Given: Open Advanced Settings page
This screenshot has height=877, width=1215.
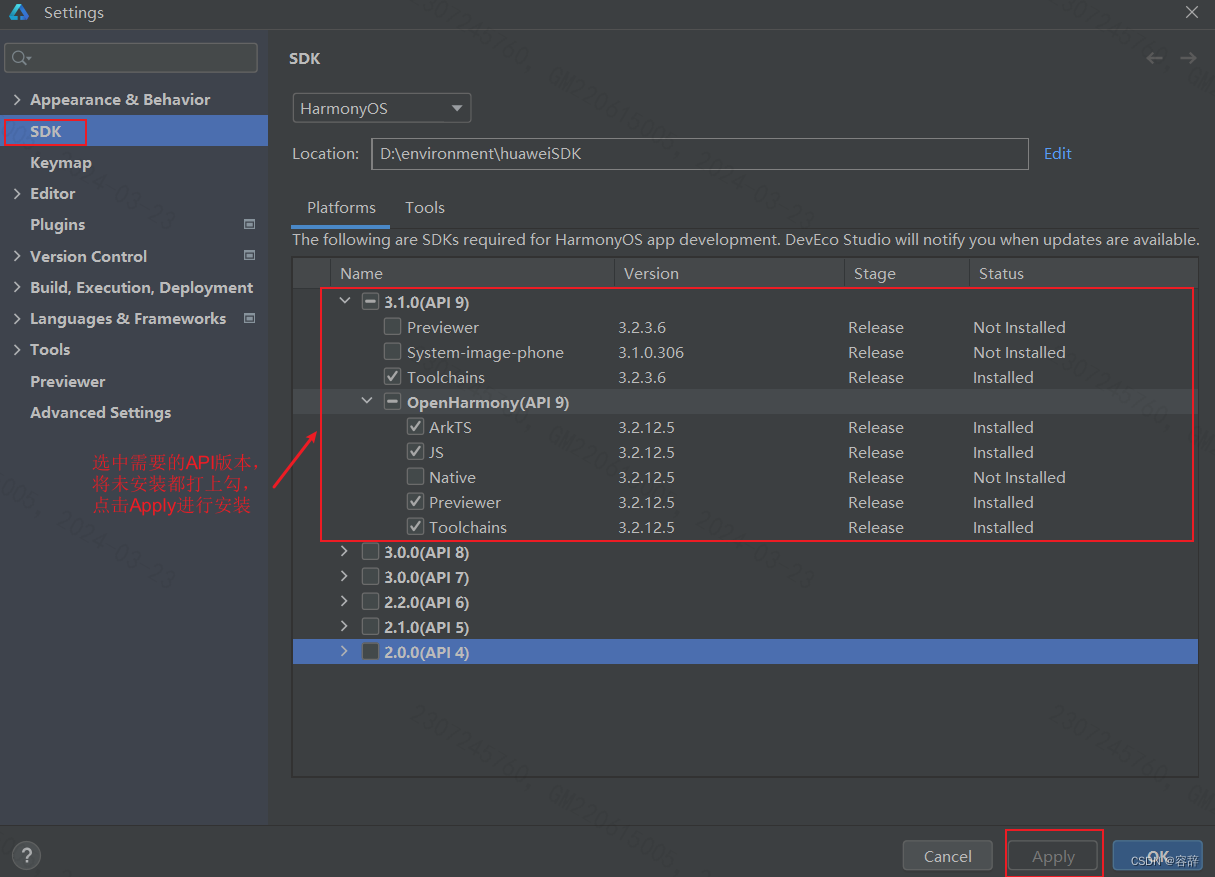Looking at the screenshot, I should pyautogui.click(x=100, y=413).
